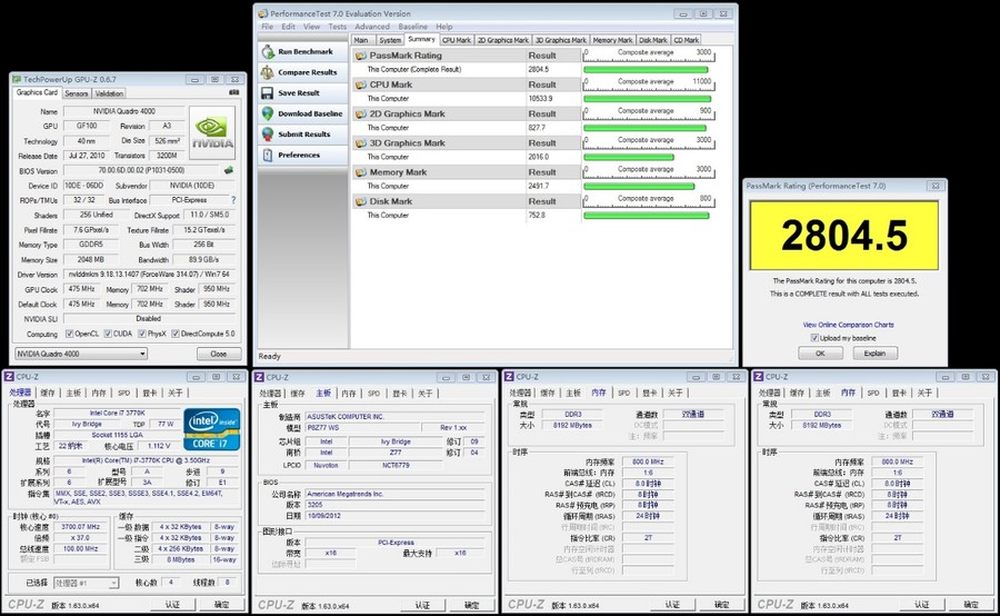Select the System tab in PerformanceTest
Image resolution: width=1000 pixels, height=616 pixels.
click(x=390, y=40)
